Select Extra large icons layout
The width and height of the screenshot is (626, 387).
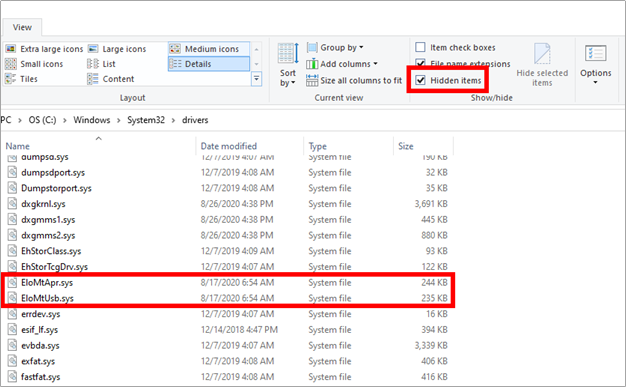[x=44, y=49]
